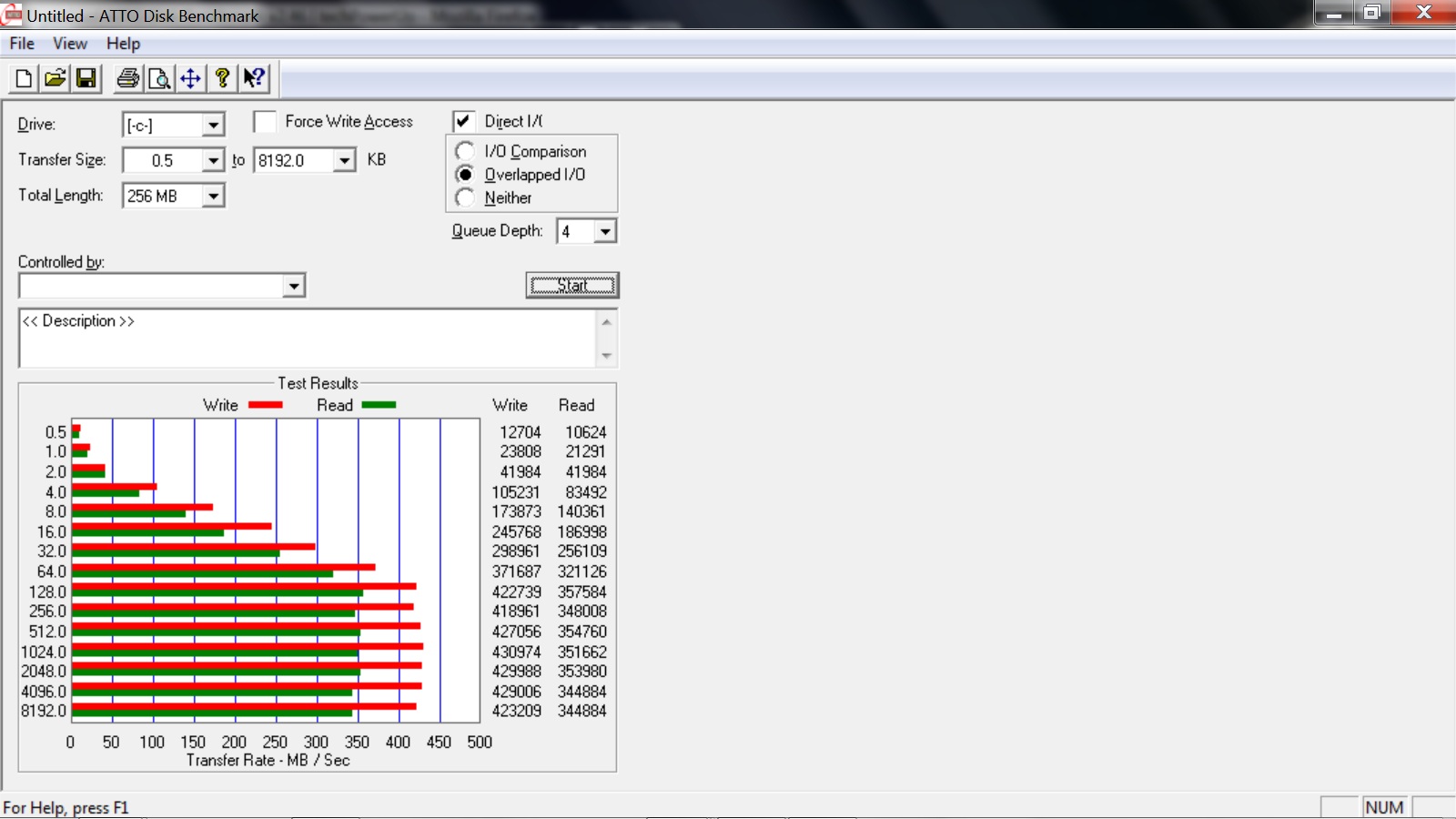Click the 64.0 transfer size row label
Viewport: 1456px width, 819px height.
click(51, 572)
